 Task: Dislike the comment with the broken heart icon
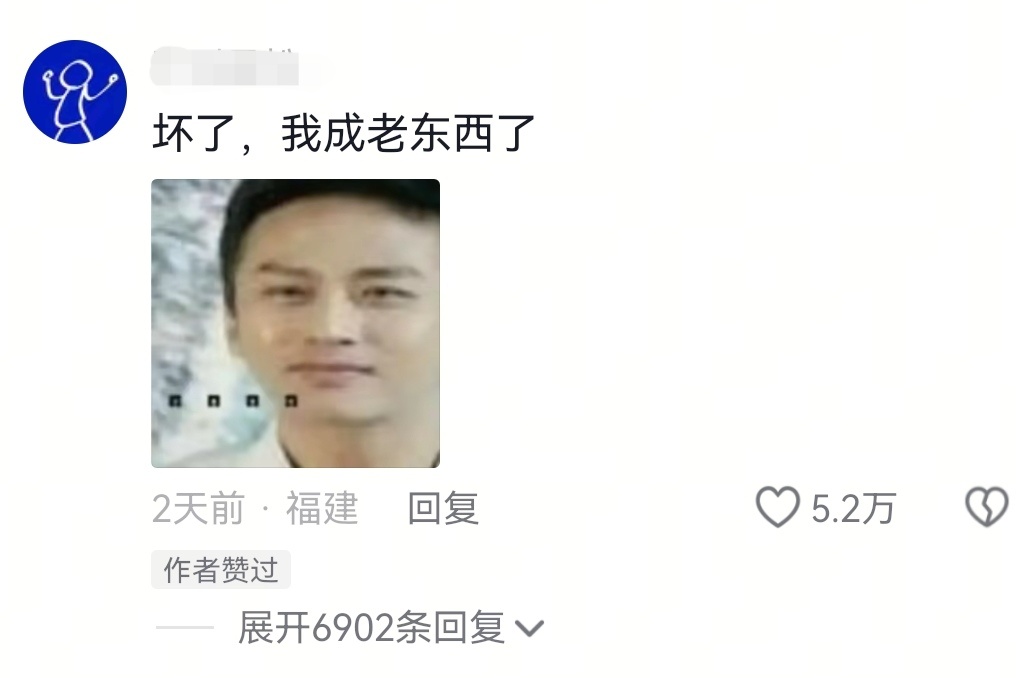pos(987,507)
